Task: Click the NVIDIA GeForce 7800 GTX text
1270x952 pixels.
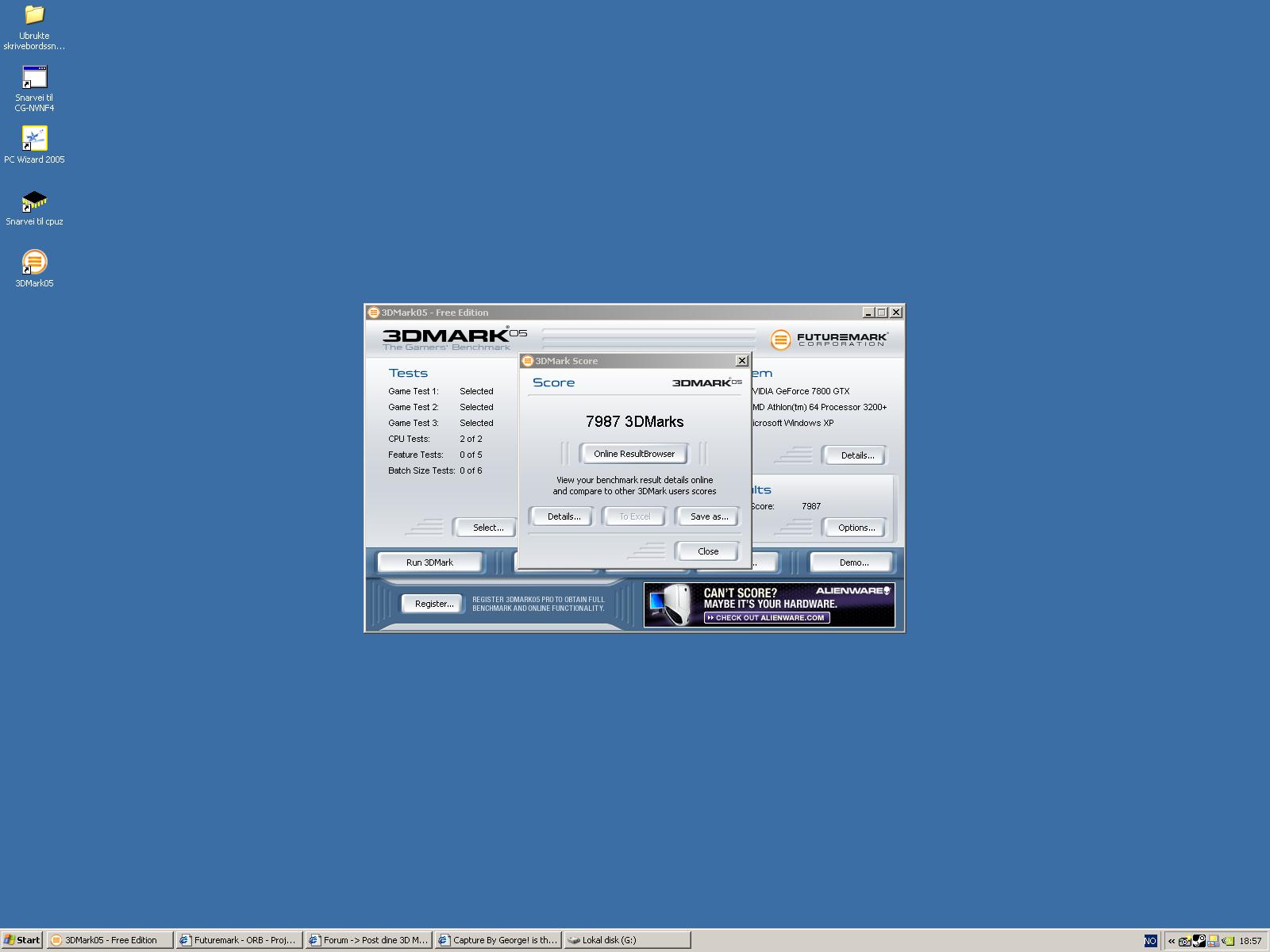Action: click(x=800, y=391)
